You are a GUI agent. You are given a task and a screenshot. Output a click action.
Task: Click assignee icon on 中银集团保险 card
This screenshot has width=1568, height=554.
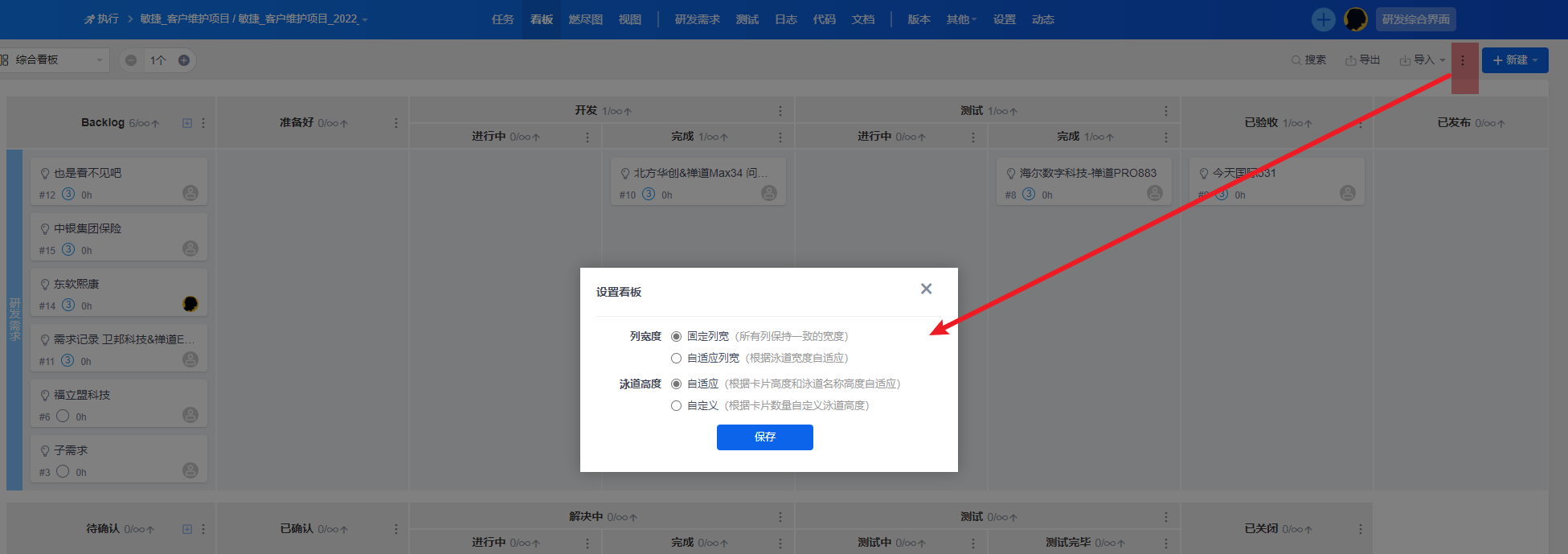[190, 248]
